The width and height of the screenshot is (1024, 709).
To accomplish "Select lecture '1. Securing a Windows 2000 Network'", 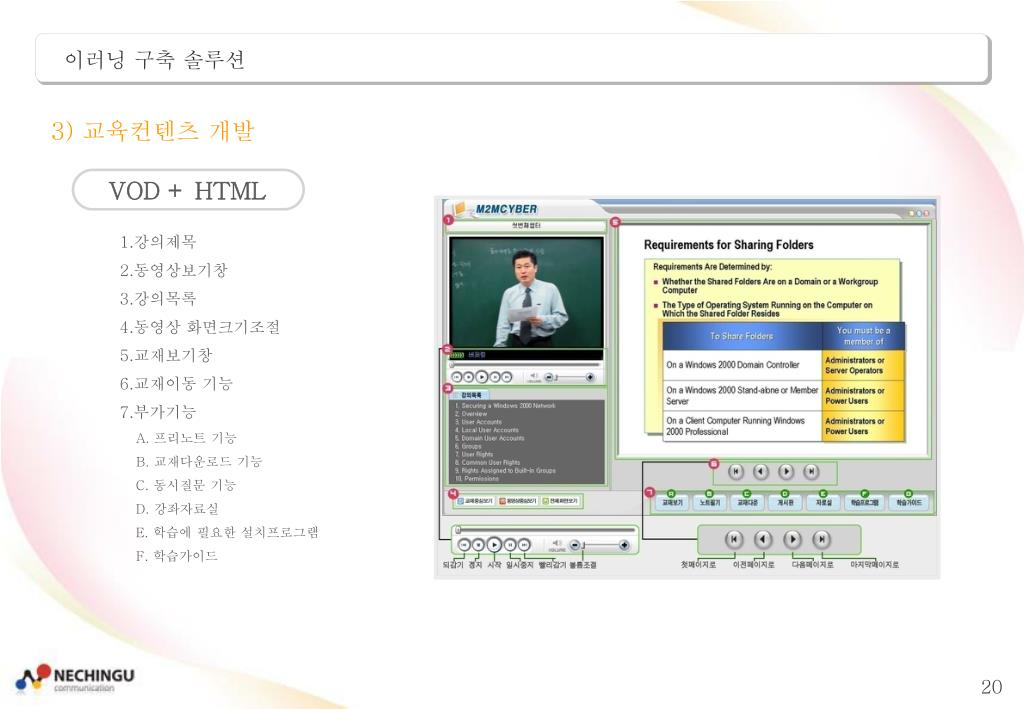I will click(505, 406).
